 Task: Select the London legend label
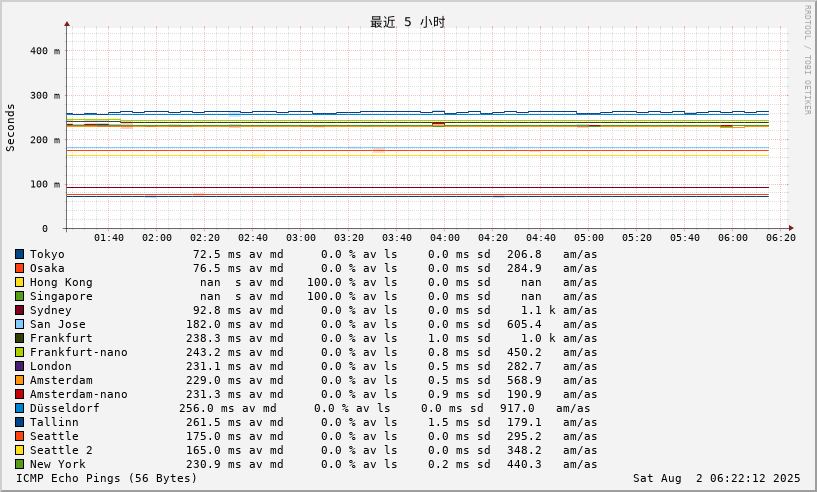[51, 366]
